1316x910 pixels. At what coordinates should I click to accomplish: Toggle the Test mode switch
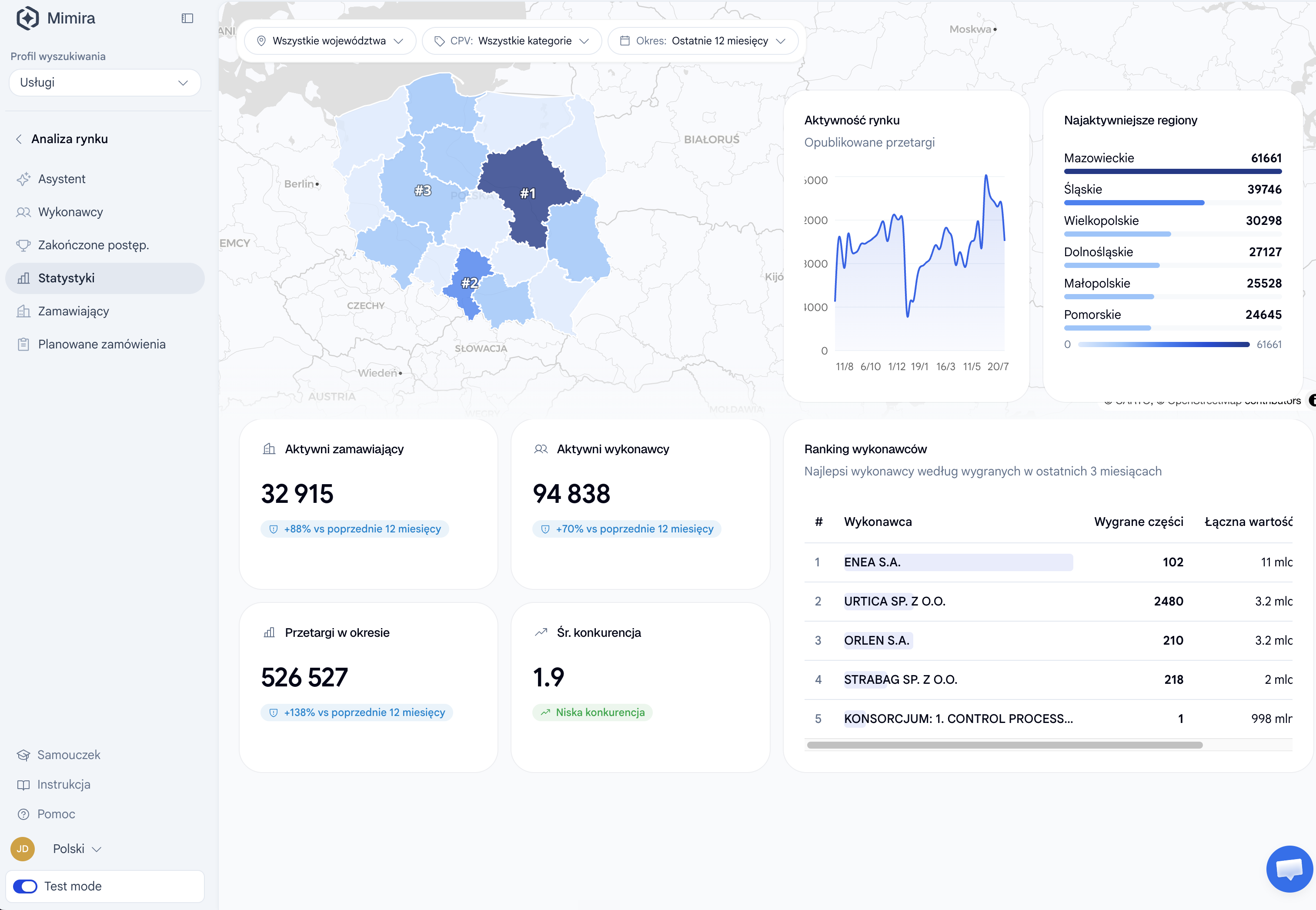[25, 886]
